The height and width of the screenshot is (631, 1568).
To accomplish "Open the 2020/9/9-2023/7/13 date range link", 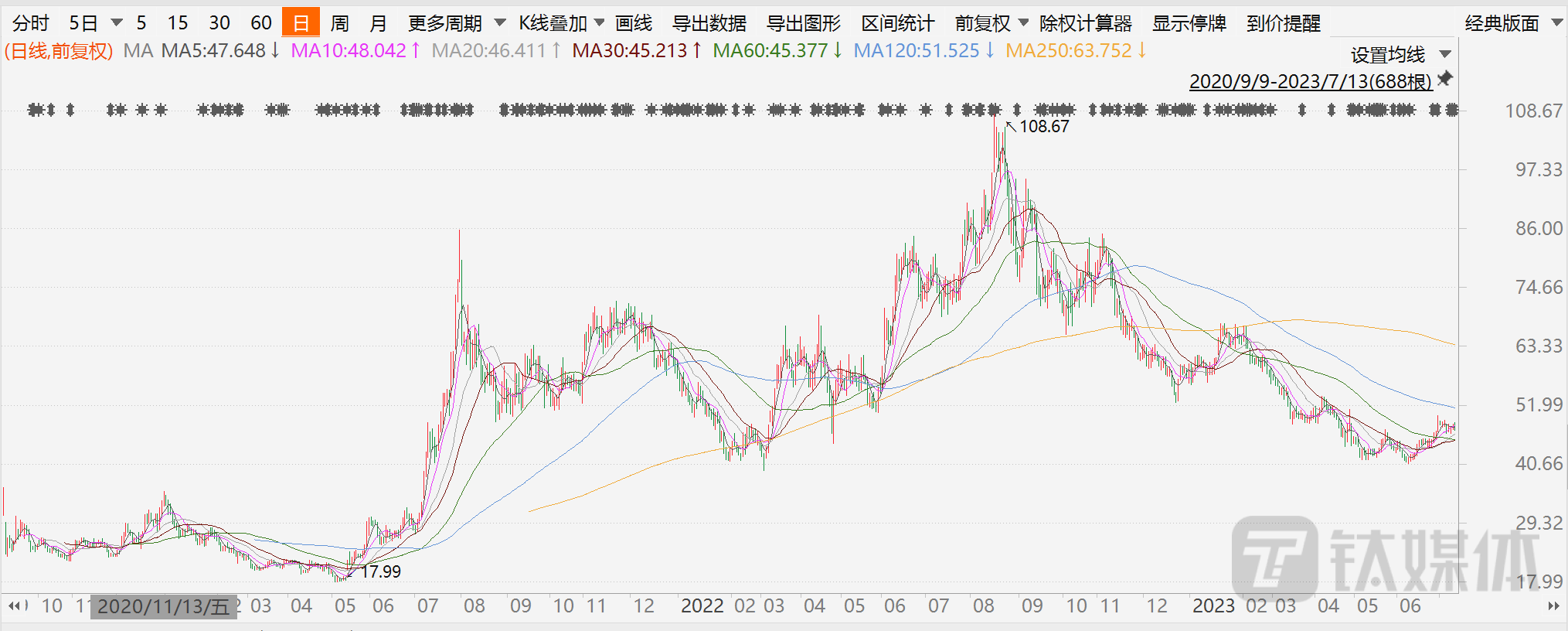I will (1310, 81).
